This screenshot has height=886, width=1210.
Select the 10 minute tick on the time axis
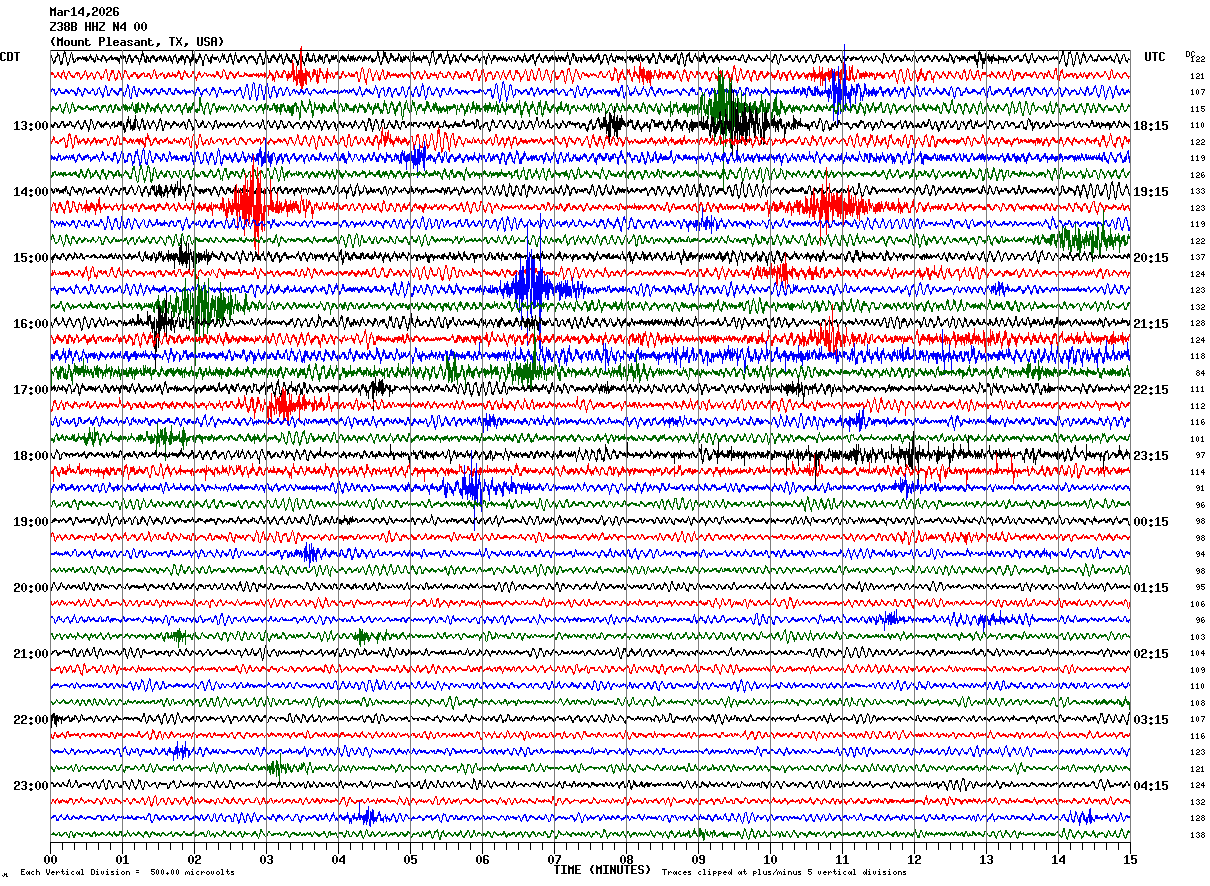tap(770, 859)
